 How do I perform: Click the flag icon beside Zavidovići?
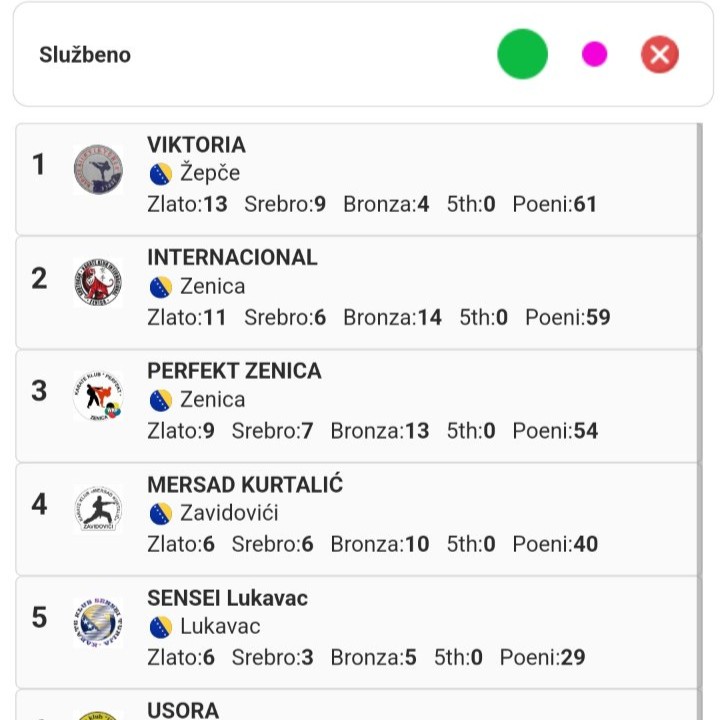point(160,514)
